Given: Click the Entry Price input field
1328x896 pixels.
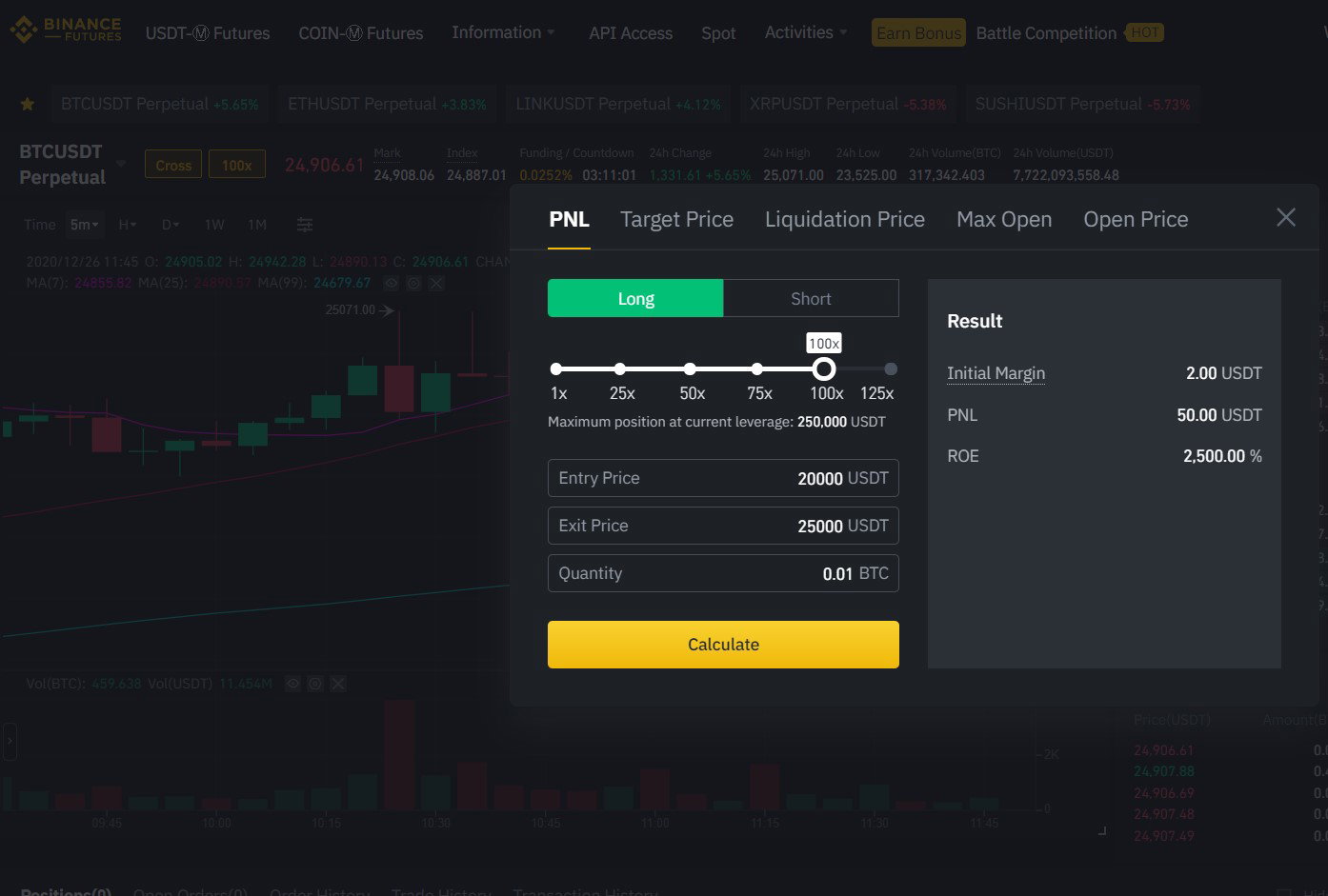Looking at the screenshot, I should click(x=723, y=478).
